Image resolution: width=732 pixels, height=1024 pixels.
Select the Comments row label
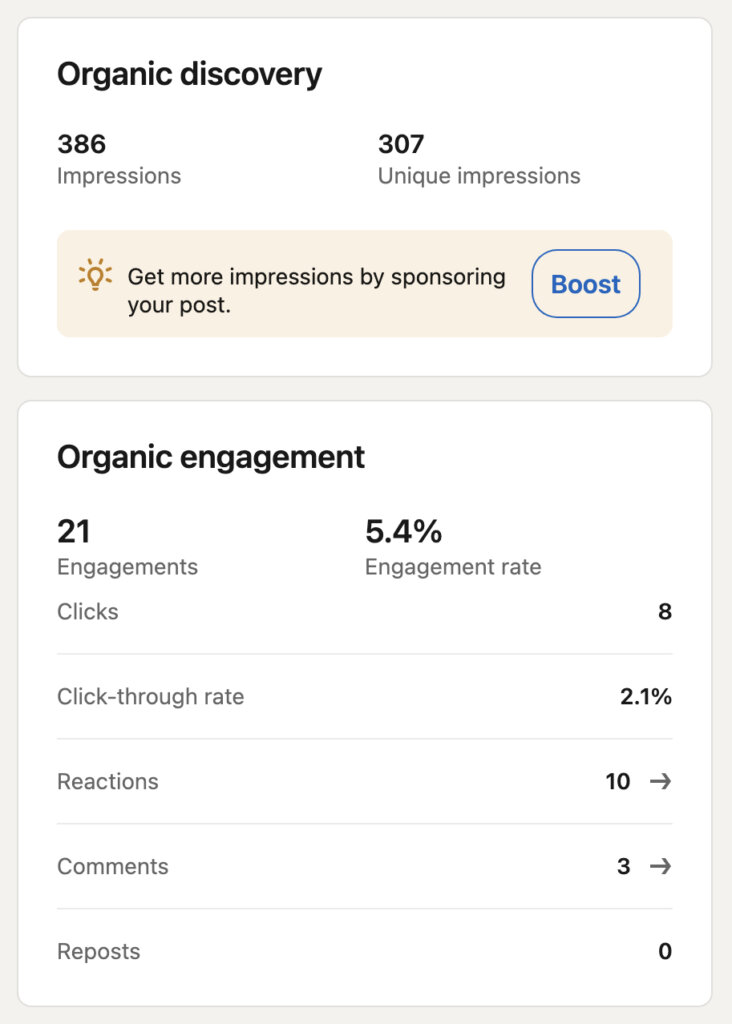point(113,866)
